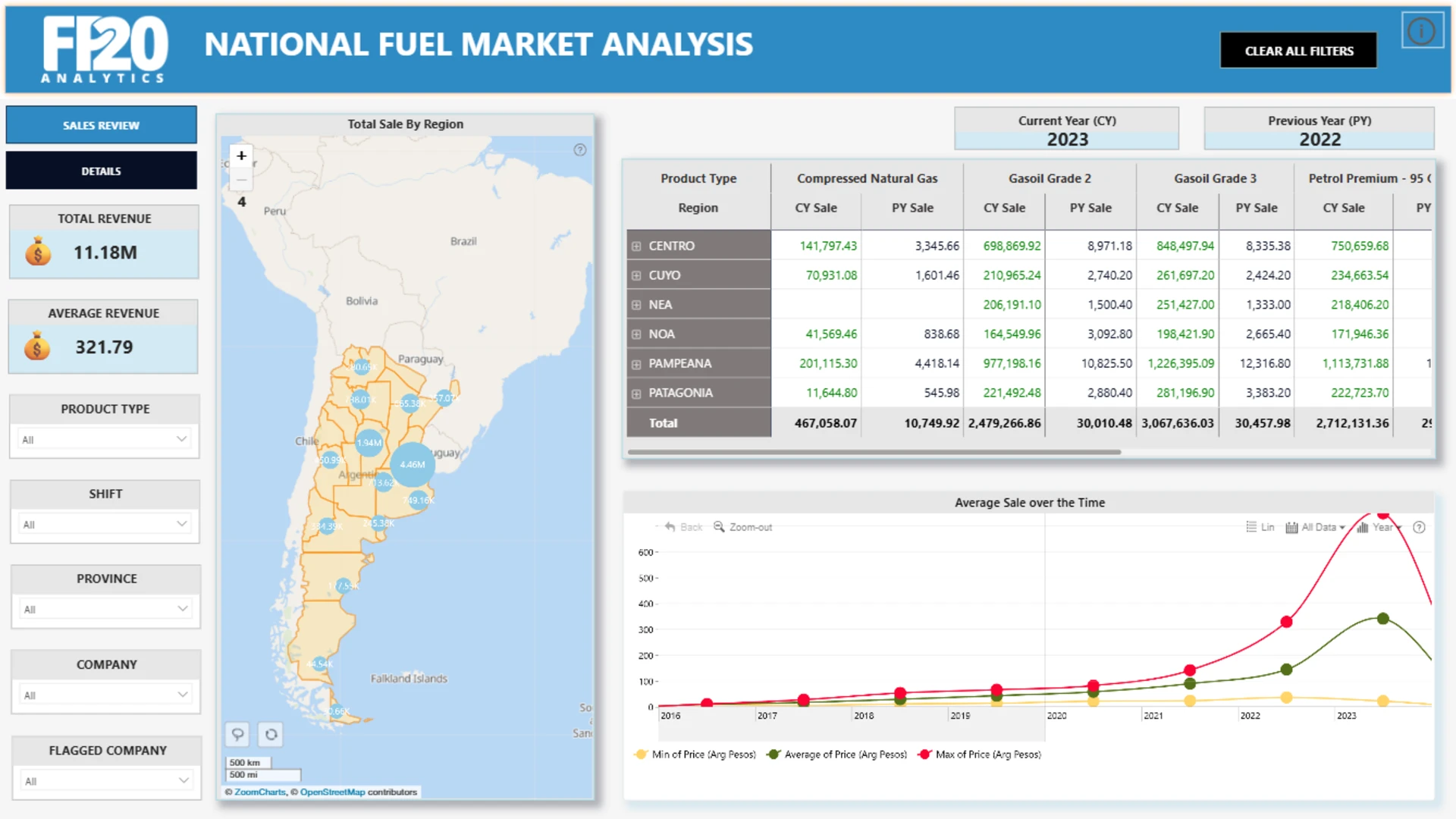Image resolution: width=1456 pixels, height=819 pixels.
Task: Toggle Min of Price legend series
Action: point(695,755)
